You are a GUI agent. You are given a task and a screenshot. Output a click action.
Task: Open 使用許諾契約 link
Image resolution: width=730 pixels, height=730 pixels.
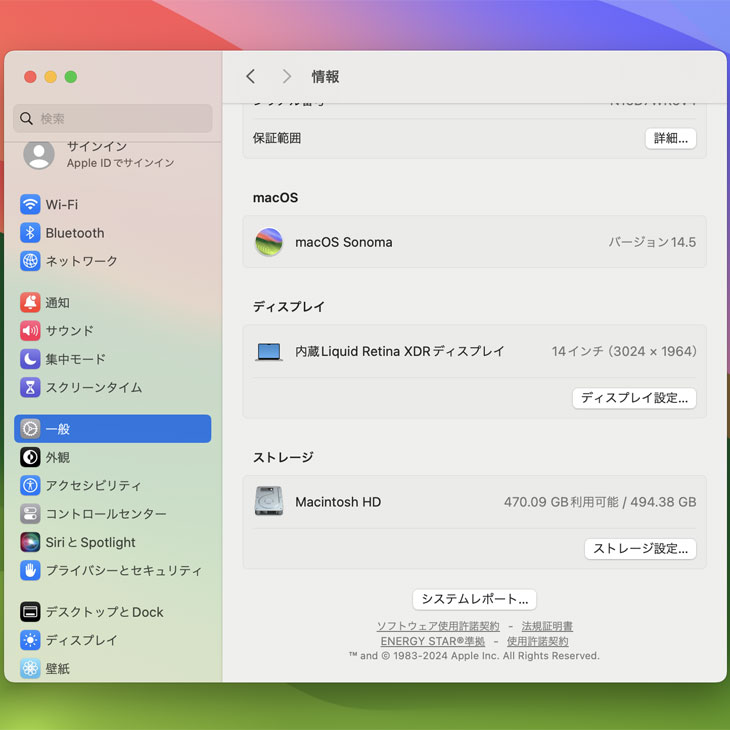pos(537,641)
